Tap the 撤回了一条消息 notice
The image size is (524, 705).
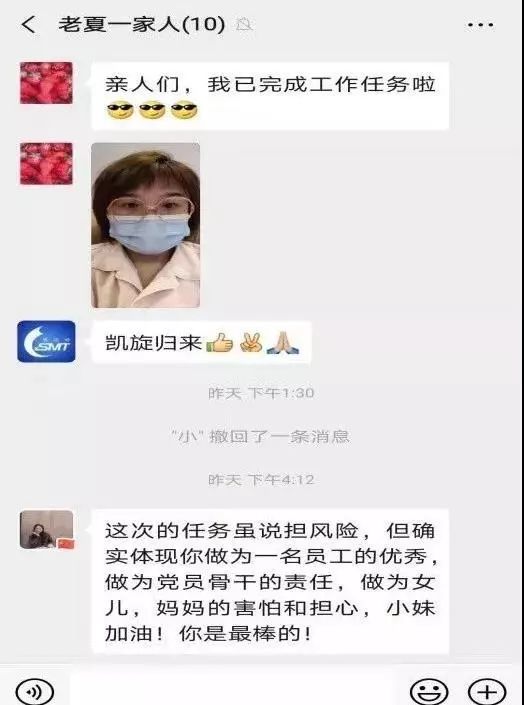point(261,437)
